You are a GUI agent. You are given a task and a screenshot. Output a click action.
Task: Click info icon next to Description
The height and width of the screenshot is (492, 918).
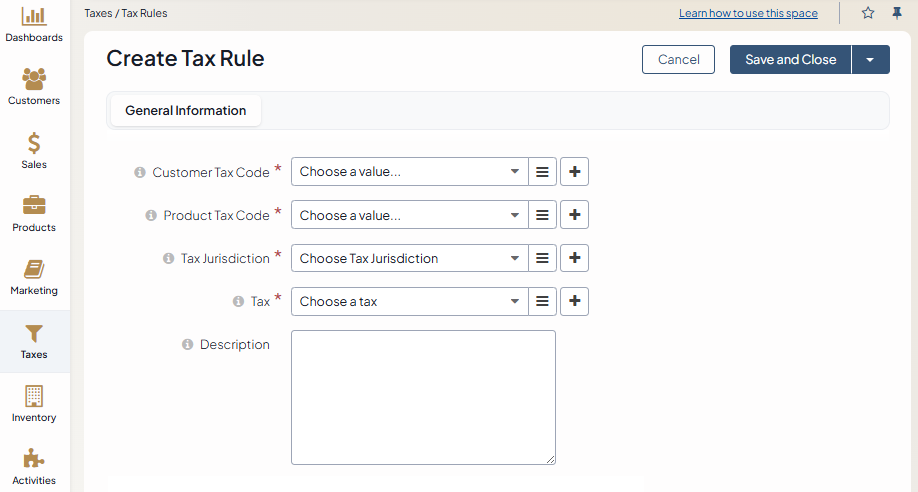point(187,345)
